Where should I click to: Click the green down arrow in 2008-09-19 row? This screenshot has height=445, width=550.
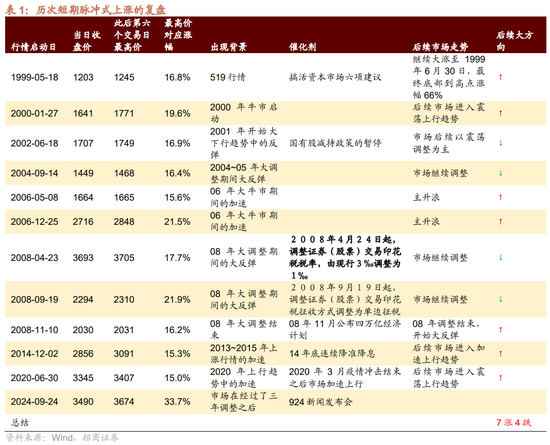pyautogui.click(x=501, y=299)
